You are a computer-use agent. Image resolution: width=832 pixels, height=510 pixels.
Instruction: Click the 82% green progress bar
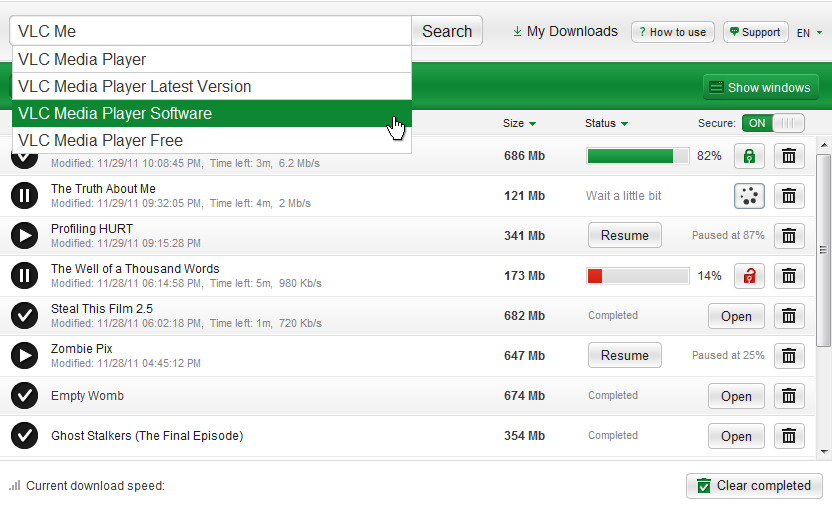[638, 156]
